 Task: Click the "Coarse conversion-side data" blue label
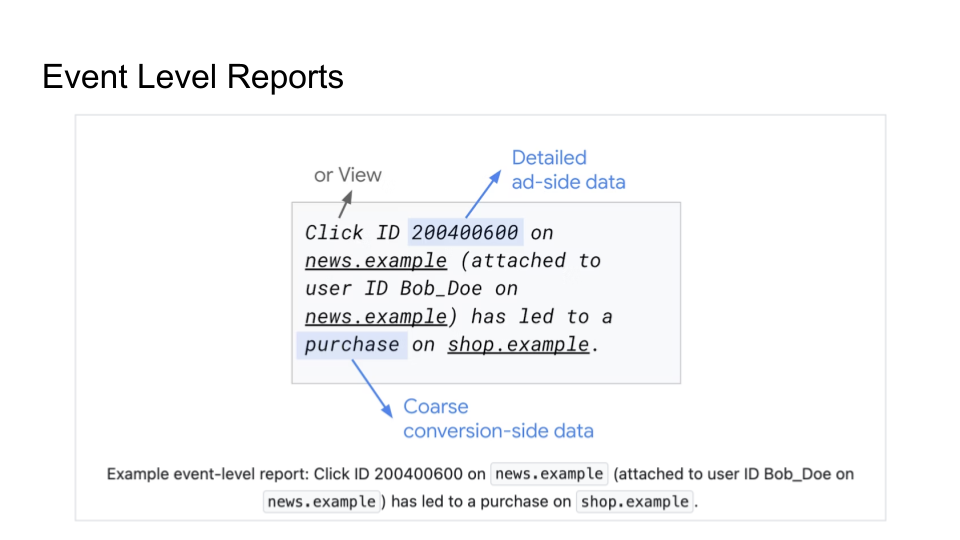[x=498, y=419]
